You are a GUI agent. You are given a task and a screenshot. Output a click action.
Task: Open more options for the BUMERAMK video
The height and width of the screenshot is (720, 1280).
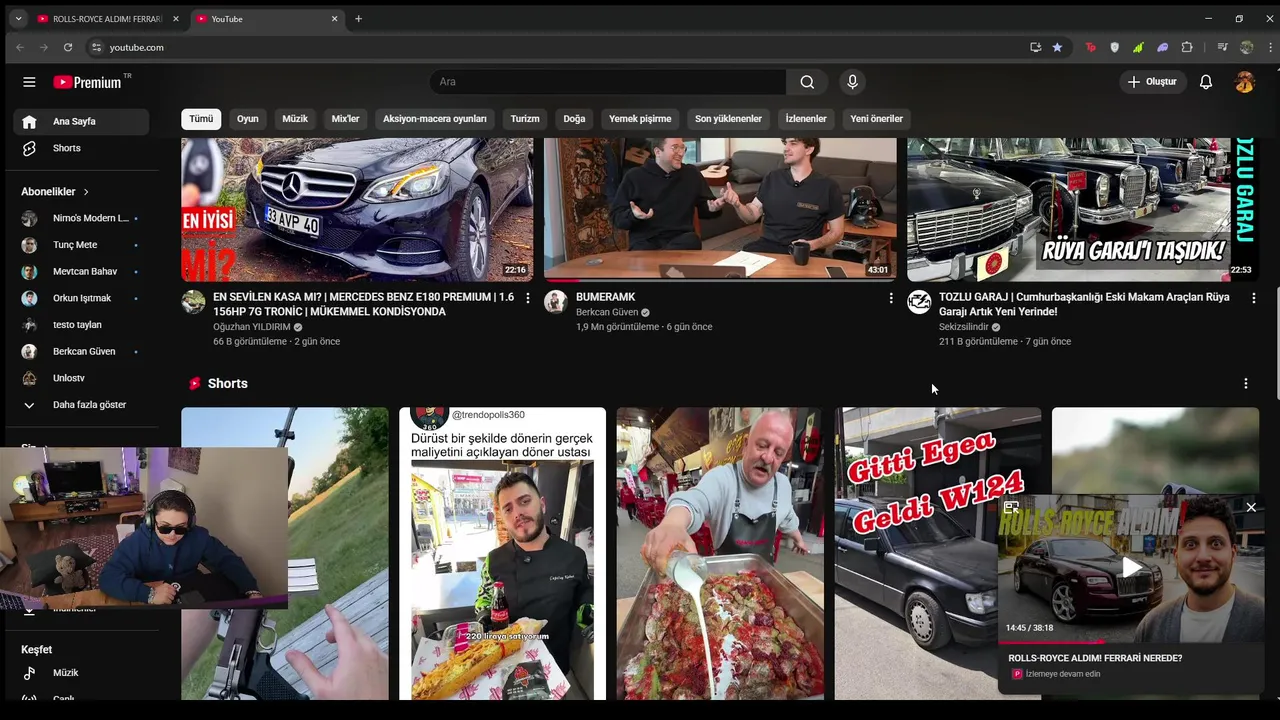click(x=891, y=298)
